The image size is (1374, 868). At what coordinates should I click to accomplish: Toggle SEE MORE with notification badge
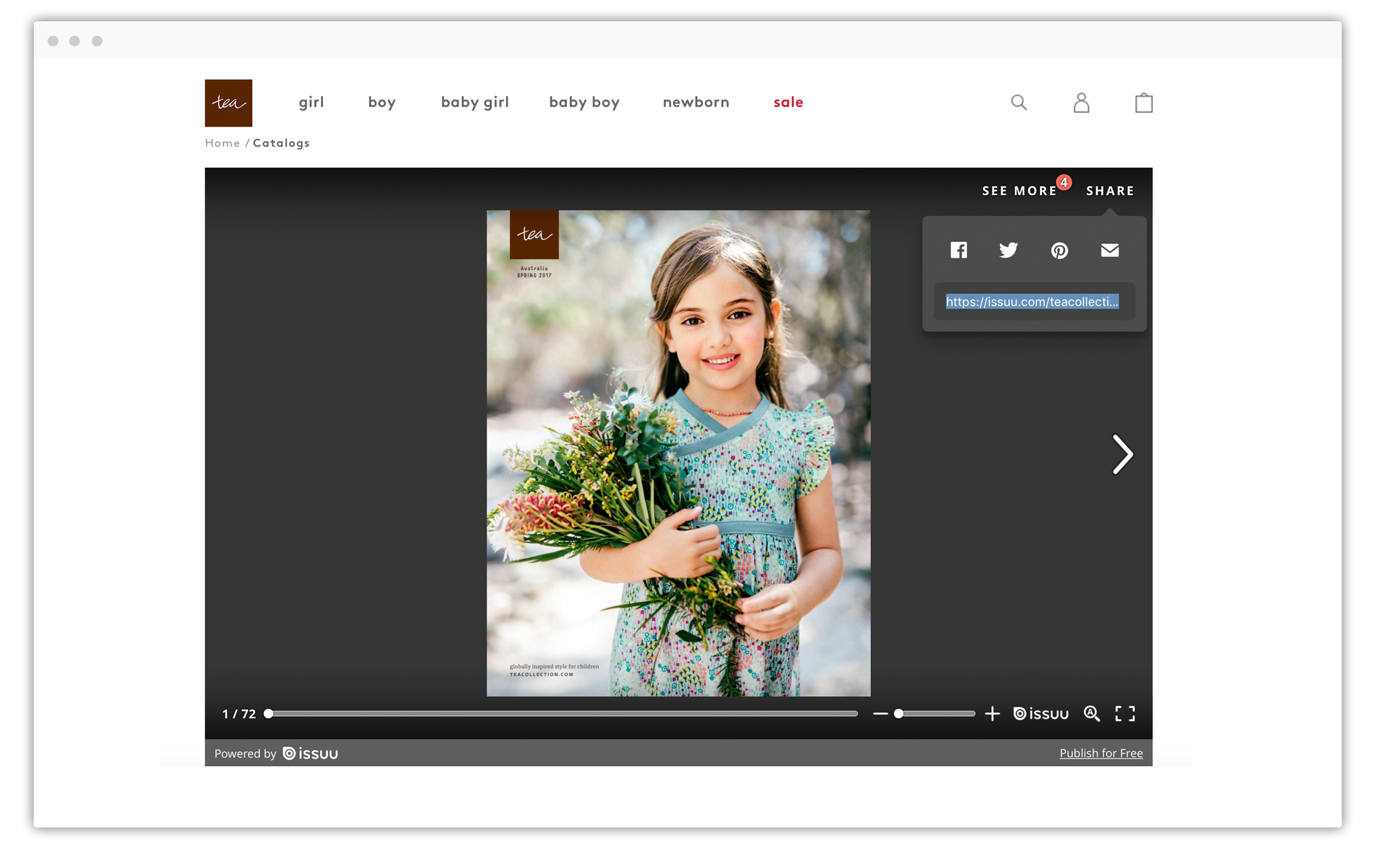[1019, 190]
